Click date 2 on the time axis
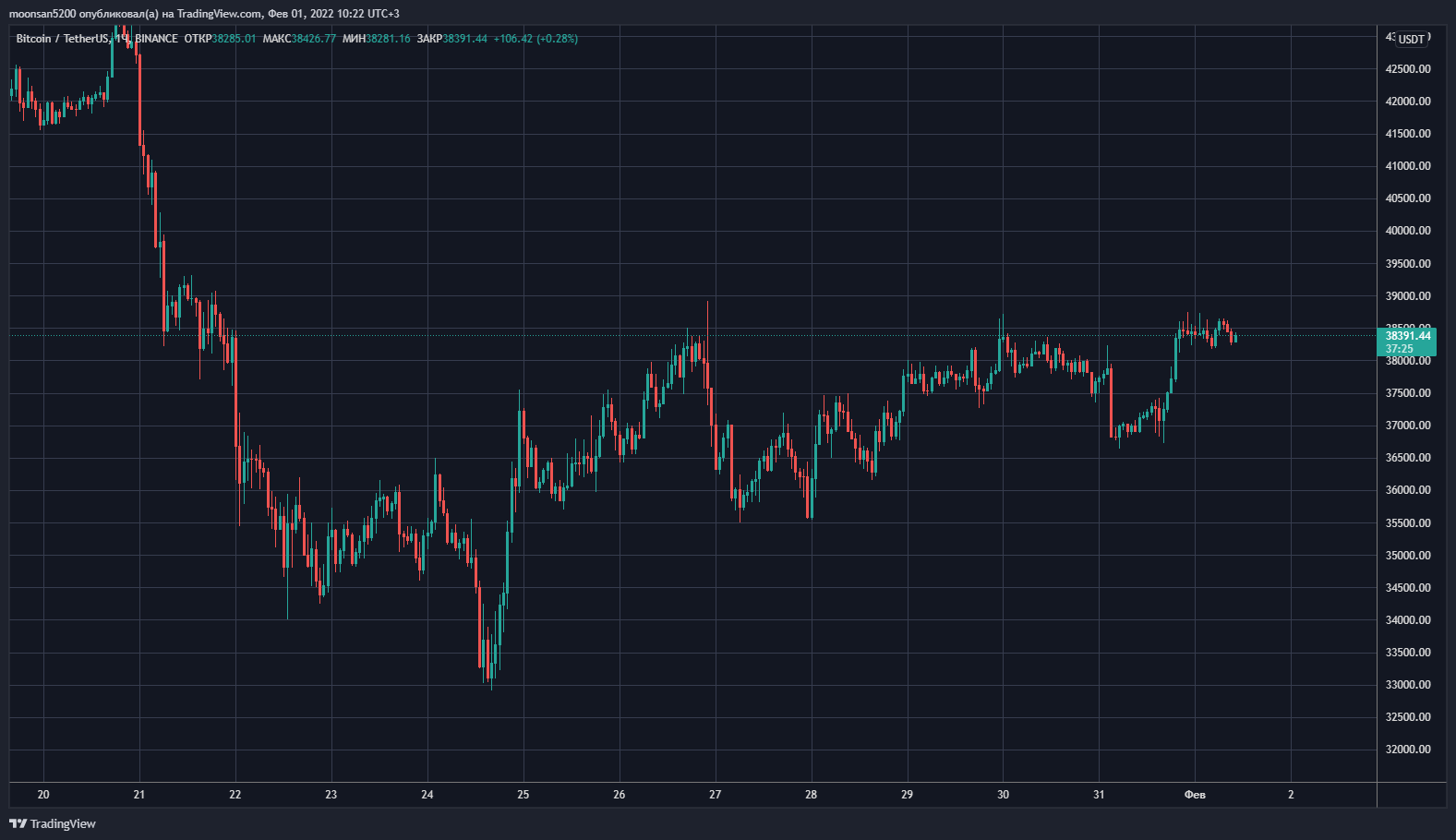This screenshot has width=1456, height=840. click(1291, 795)
